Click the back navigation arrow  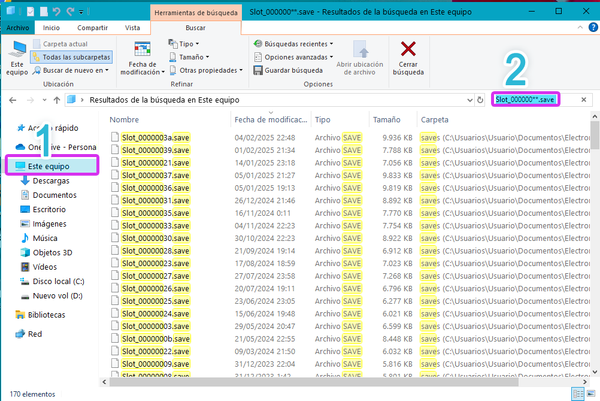(x=13, y=100)
